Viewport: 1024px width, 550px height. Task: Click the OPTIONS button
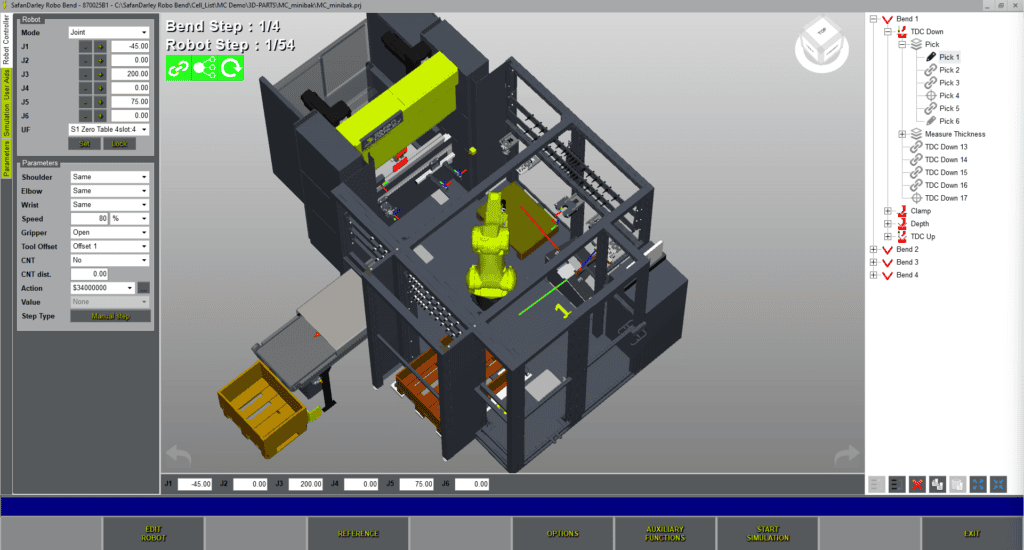[x=563, y=534]
